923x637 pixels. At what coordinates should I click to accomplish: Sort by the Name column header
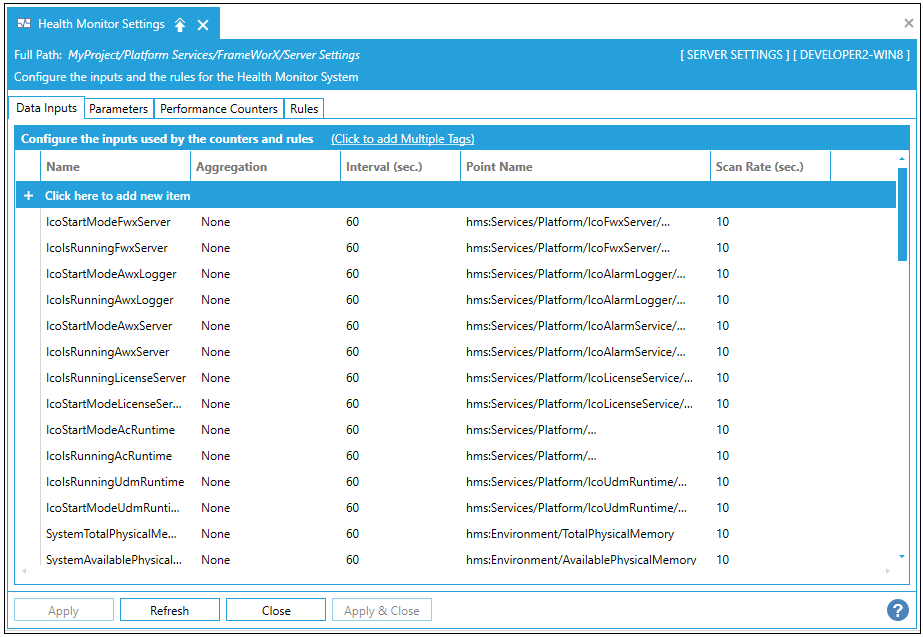63,167
